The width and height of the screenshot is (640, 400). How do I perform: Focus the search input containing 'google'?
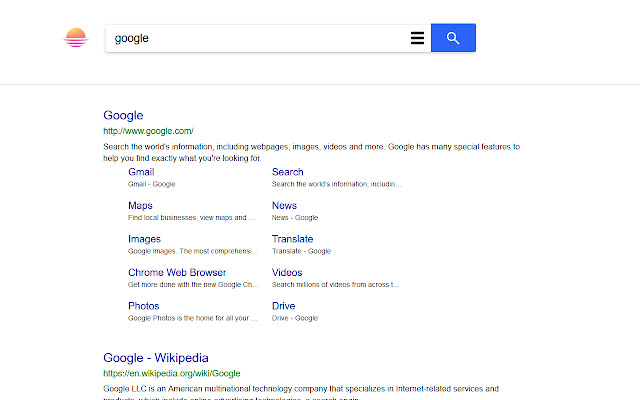255,38
